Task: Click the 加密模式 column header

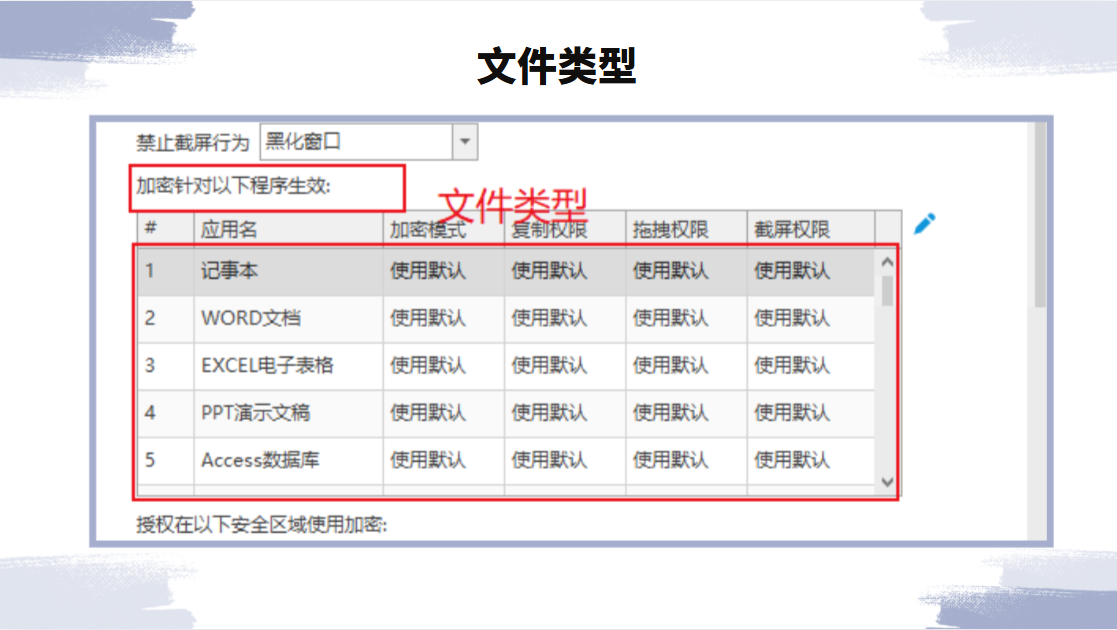Action: pyautogui.click(x=444, y=229)
